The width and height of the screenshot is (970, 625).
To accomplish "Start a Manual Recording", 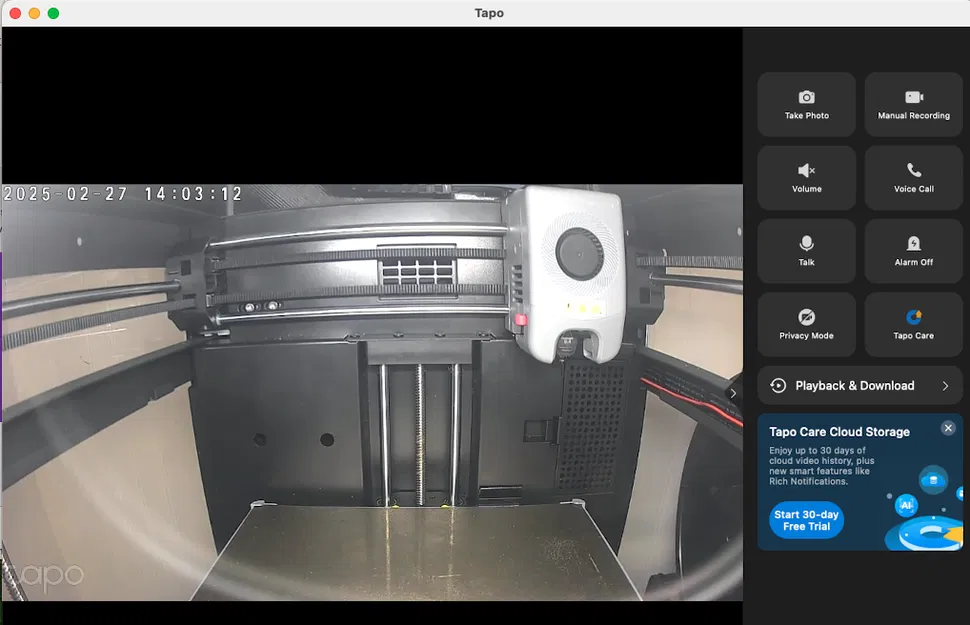I will click(x=913, y=97).
